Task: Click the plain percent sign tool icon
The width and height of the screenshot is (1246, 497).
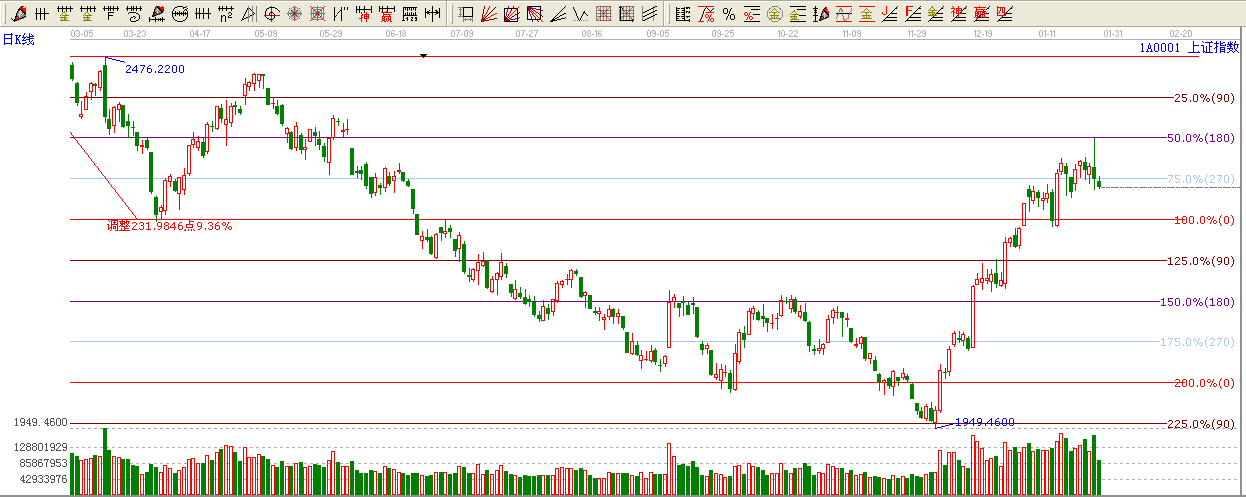Action: click(728, 14)
